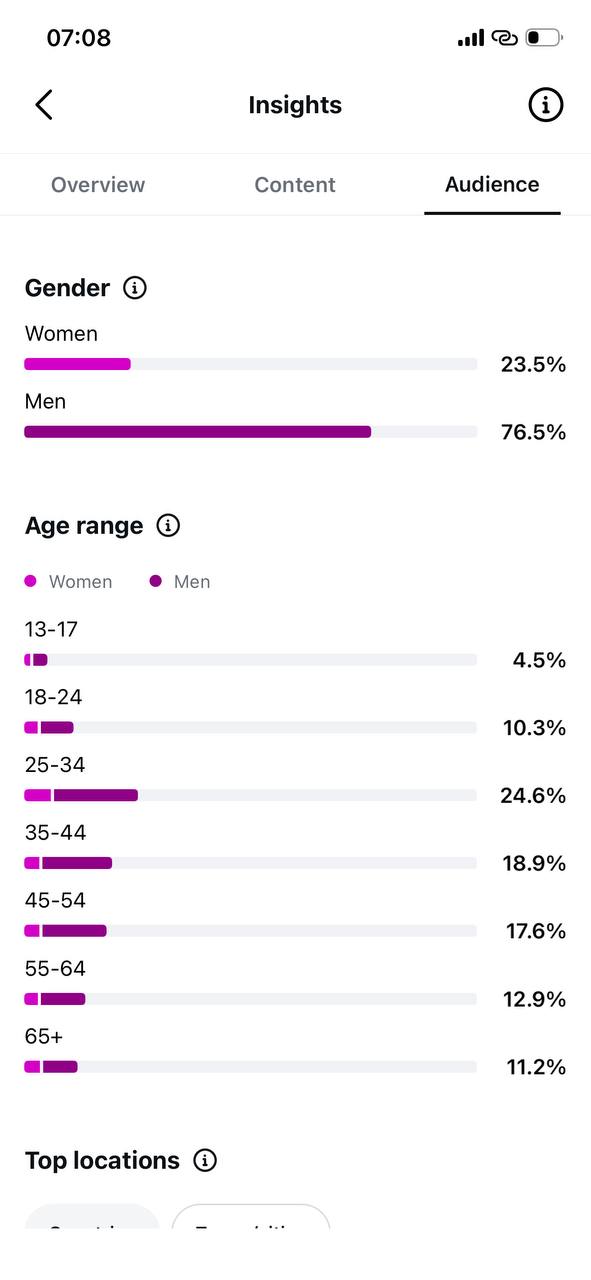Tap the battery icon in status bar
This screenshot has width=591, height=1280.
tap(544, 38)
